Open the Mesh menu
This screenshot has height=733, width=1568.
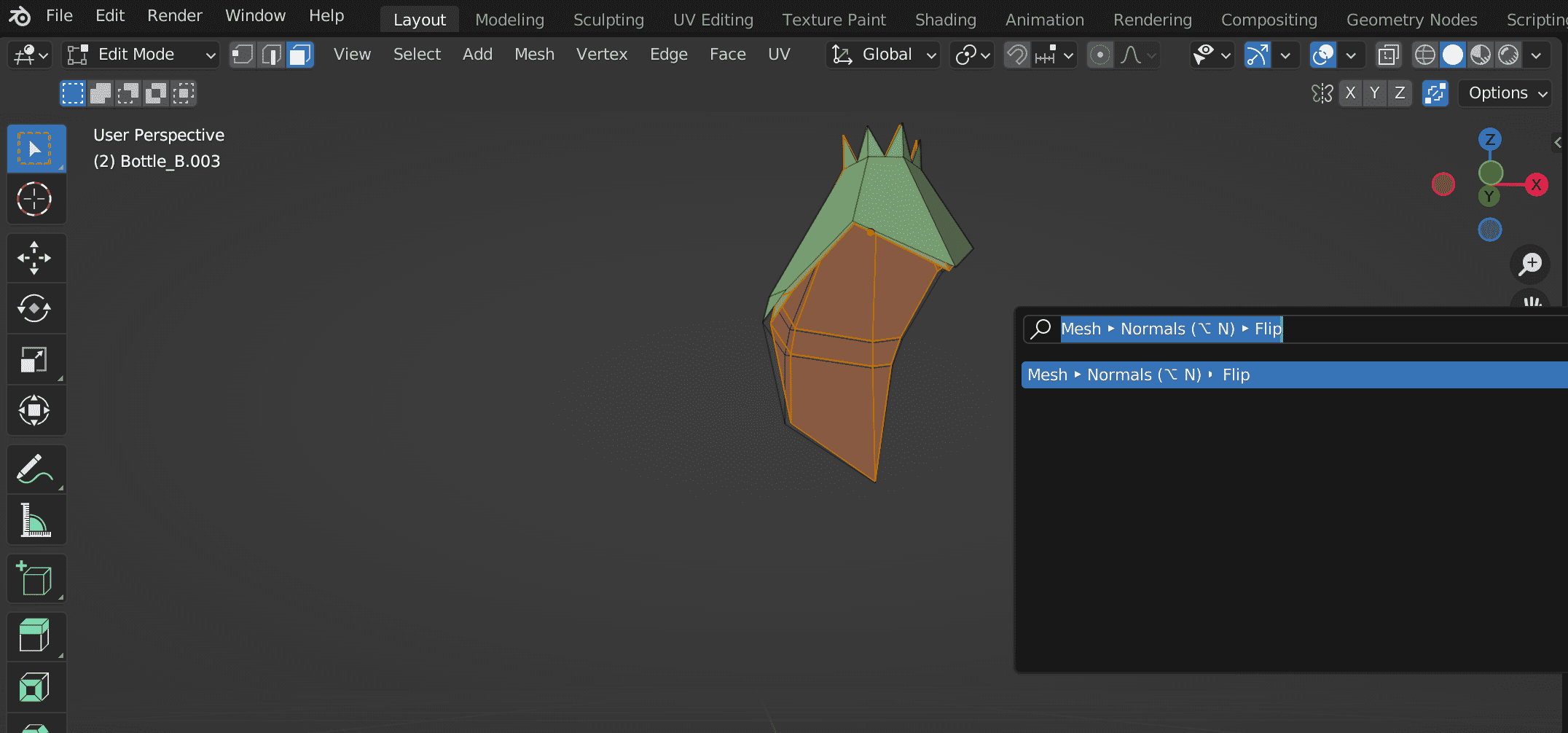coord(534,54)
